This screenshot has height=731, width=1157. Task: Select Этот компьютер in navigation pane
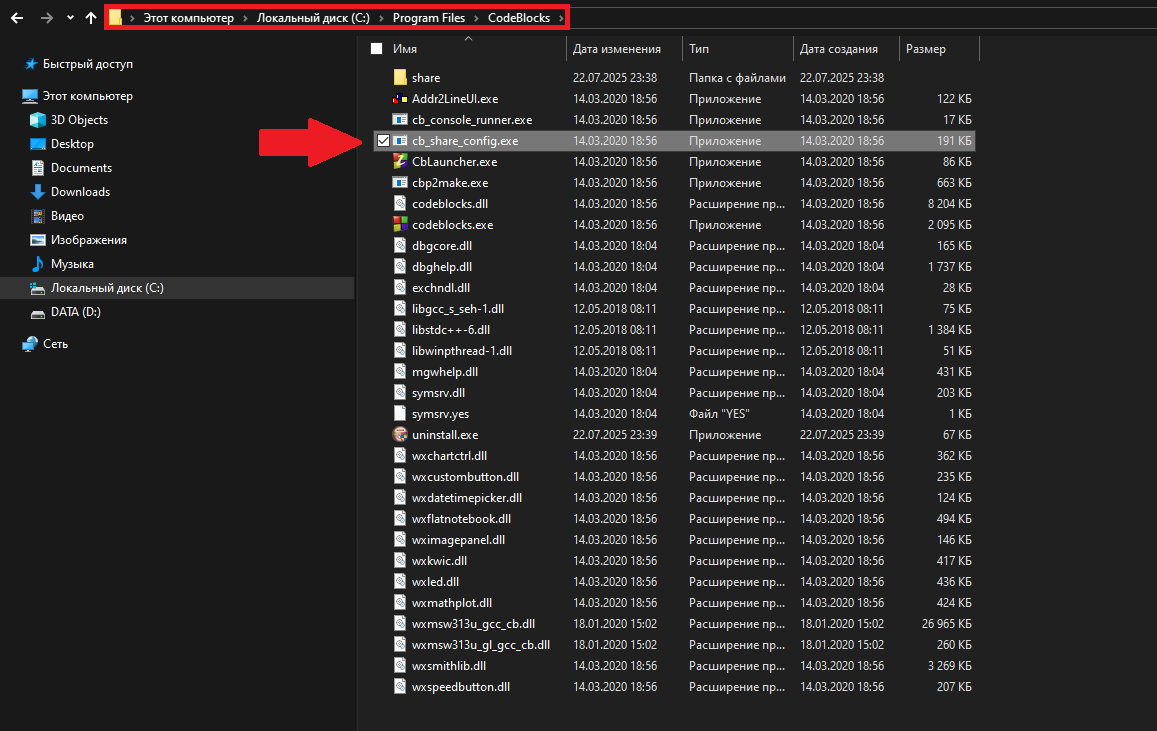[x=88, y=96]
